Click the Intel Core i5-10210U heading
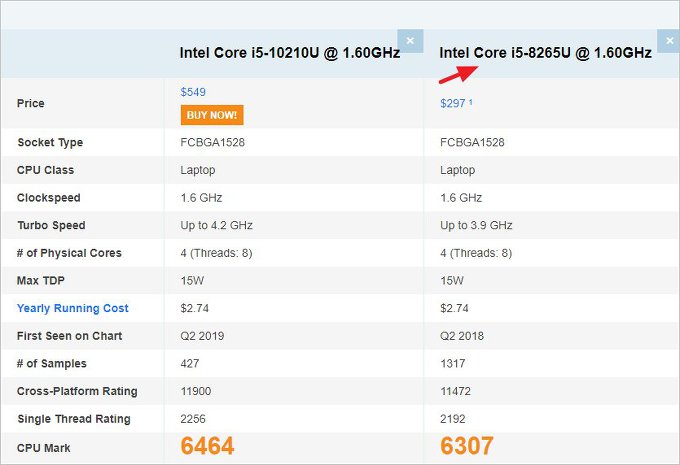This screenshot has width=680, height=465. (x=290, y=53)
